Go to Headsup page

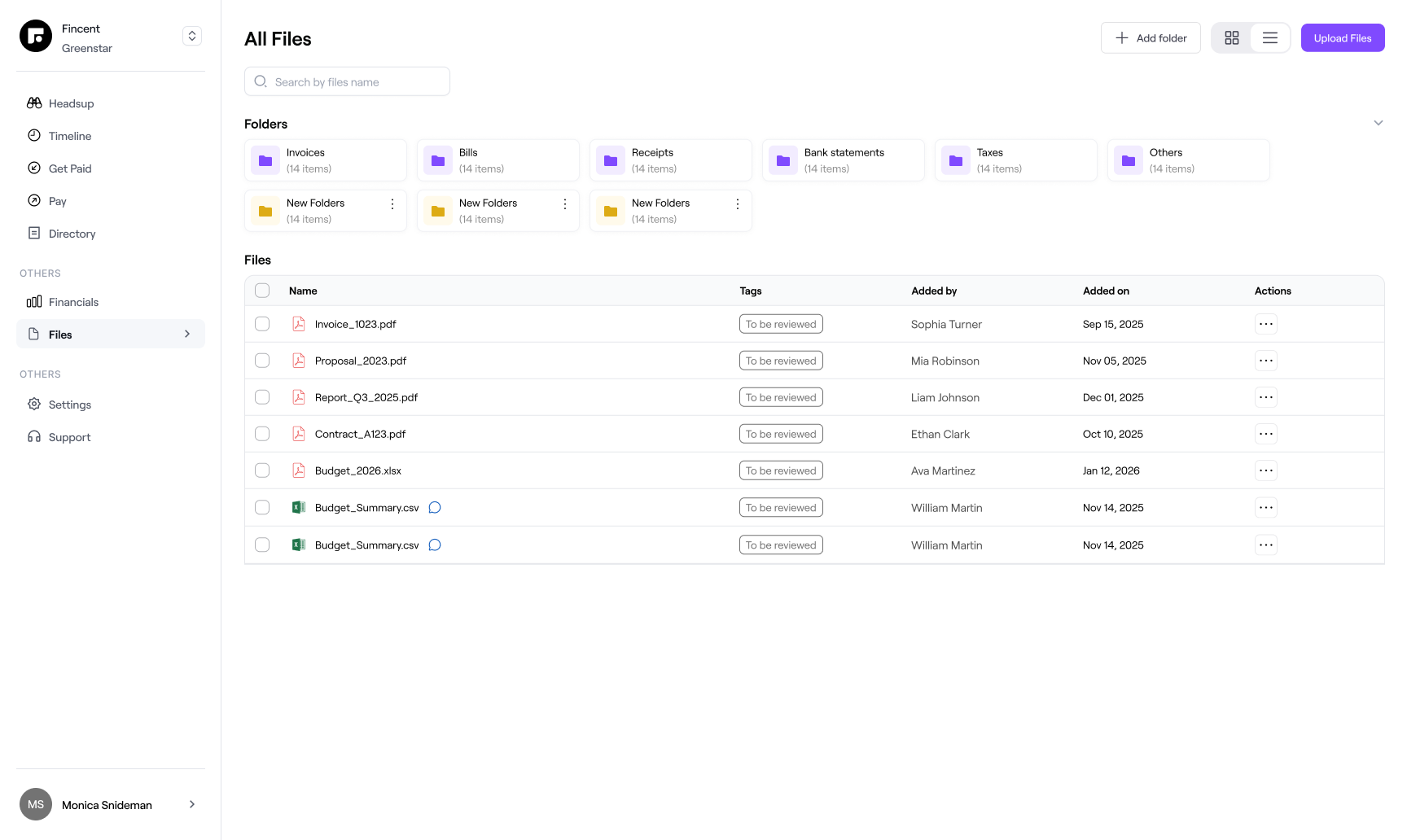(111, 103)
